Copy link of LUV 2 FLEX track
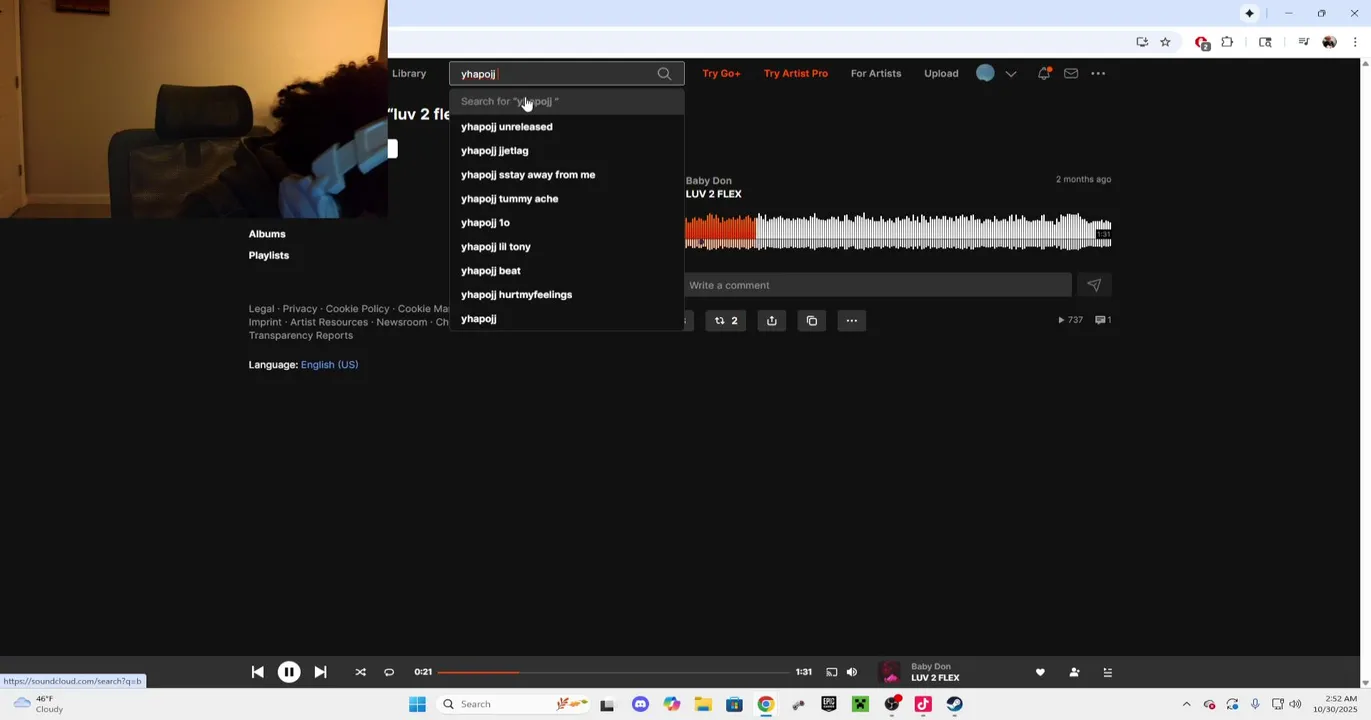 click(x=812, y=321)
